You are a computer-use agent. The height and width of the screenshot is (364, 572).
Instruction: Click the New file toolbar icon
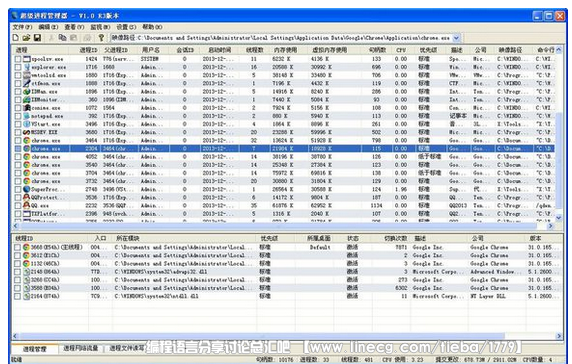(x=15, y=38)
